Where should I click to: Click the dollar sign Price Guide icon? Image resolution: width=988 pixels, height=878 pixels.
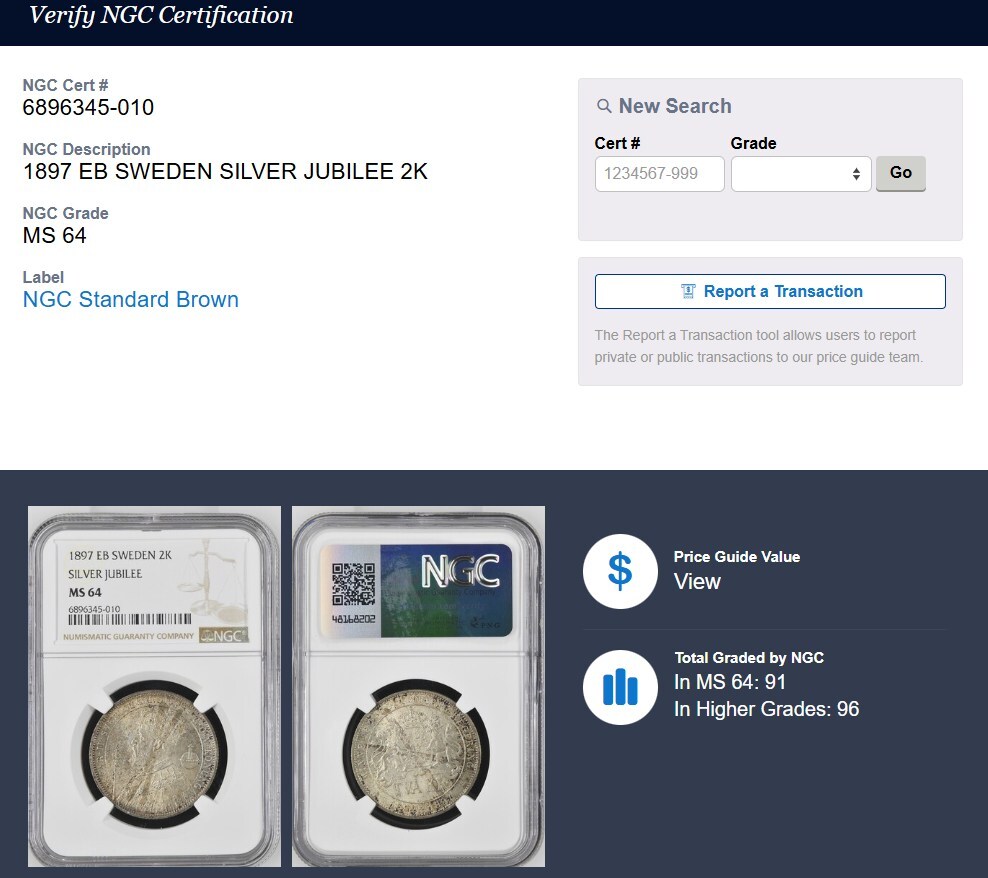tap(620, 571)
